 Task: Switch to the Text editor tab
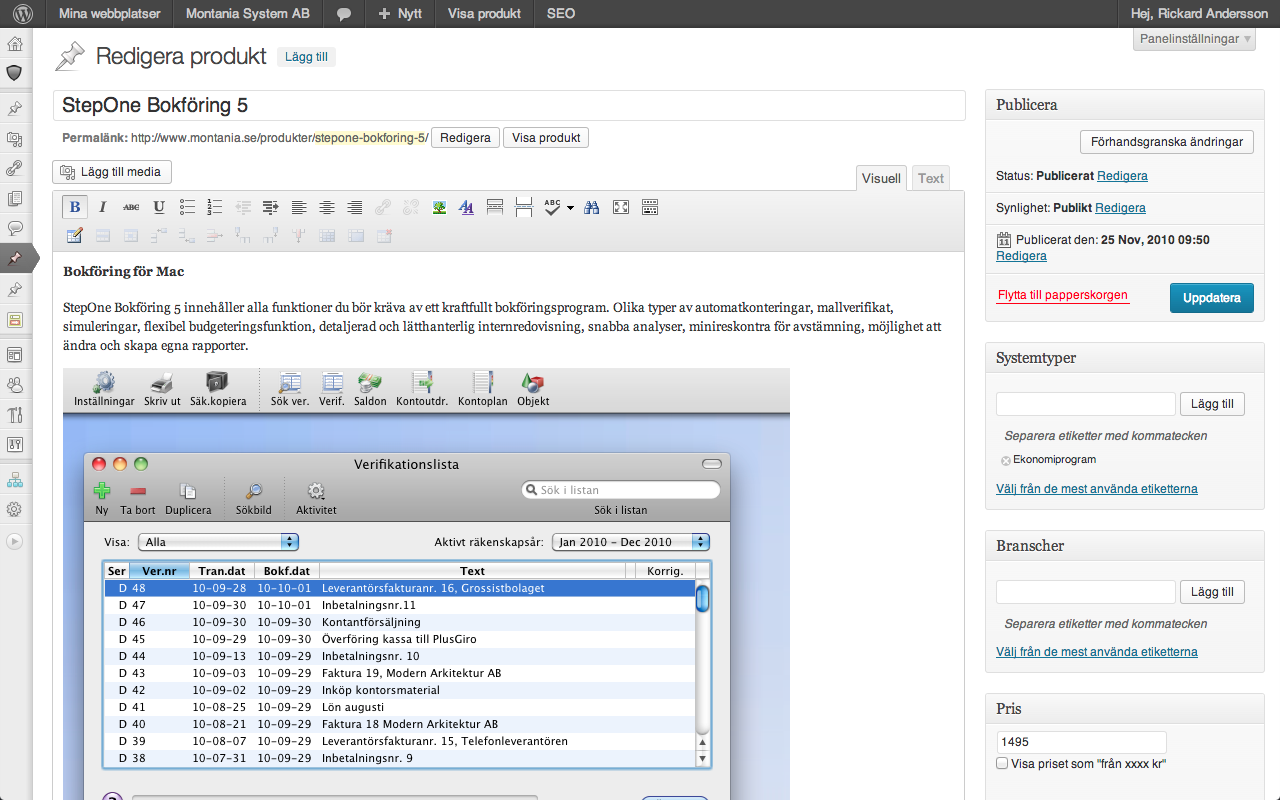click(x=931, y=178)
